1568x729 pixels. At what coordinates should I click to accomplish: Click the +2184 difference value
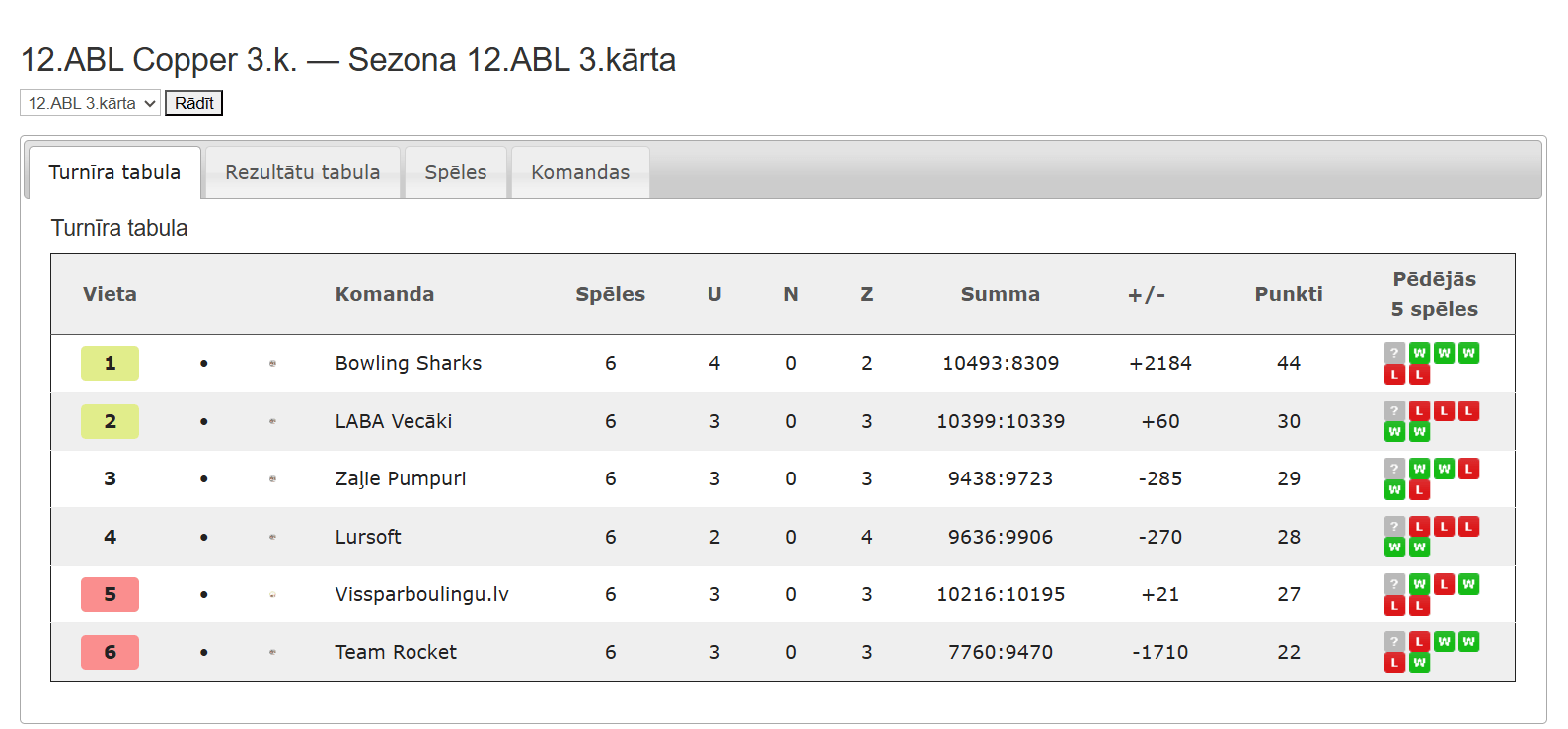pyautogui.click(x=1160, y=364)
